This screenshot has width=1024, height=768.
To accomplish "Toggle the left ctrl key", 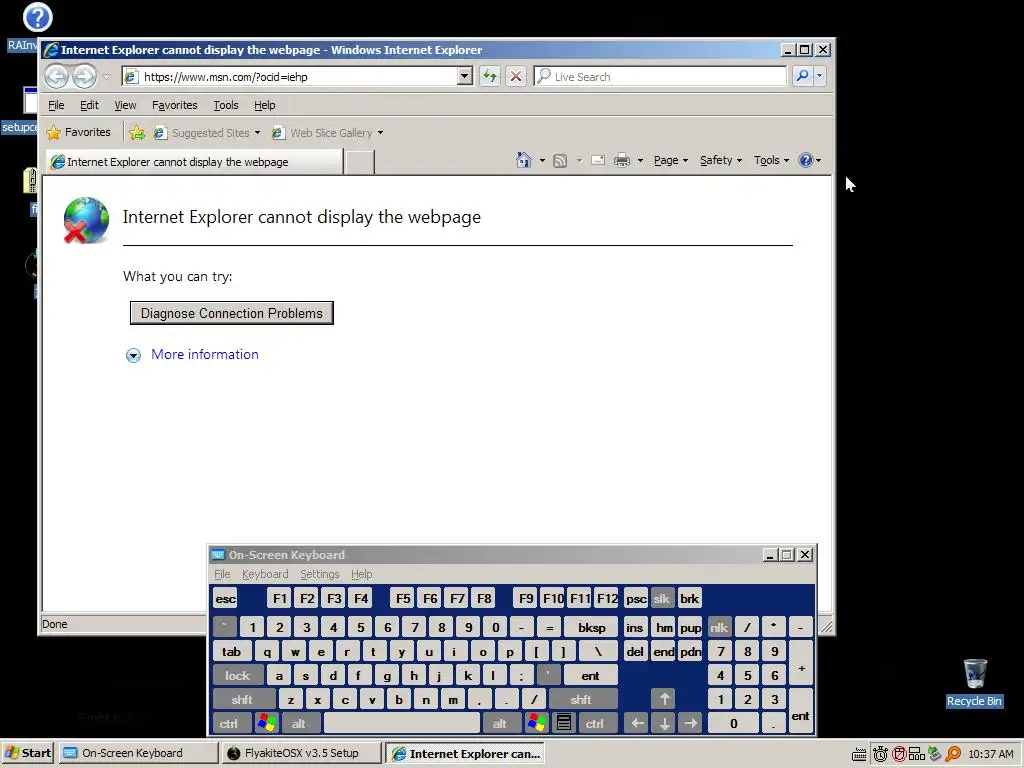I will pos(230,723).
